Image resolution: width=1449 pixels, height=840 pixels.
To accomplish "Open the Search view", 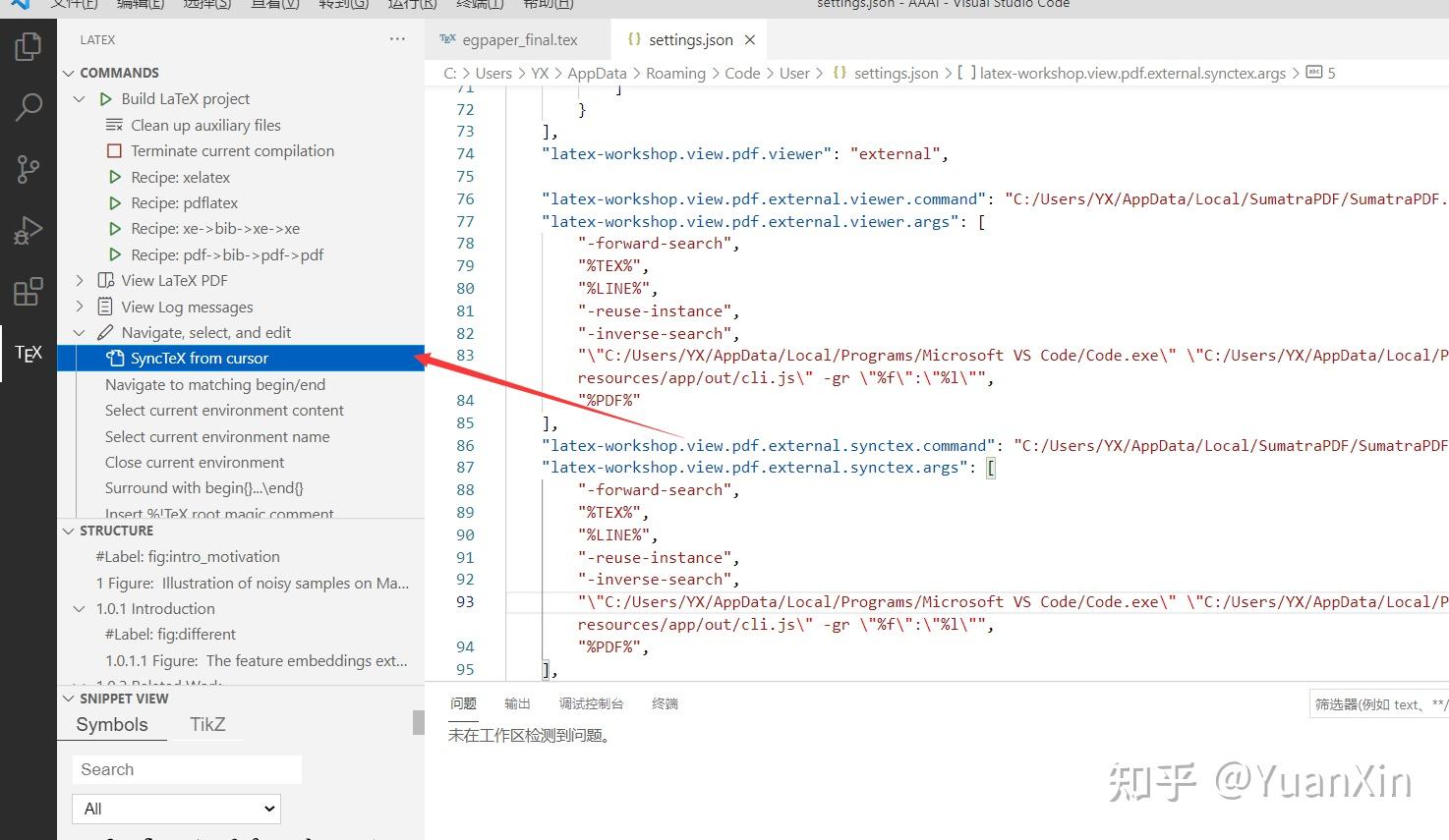I will pos(29,106).
